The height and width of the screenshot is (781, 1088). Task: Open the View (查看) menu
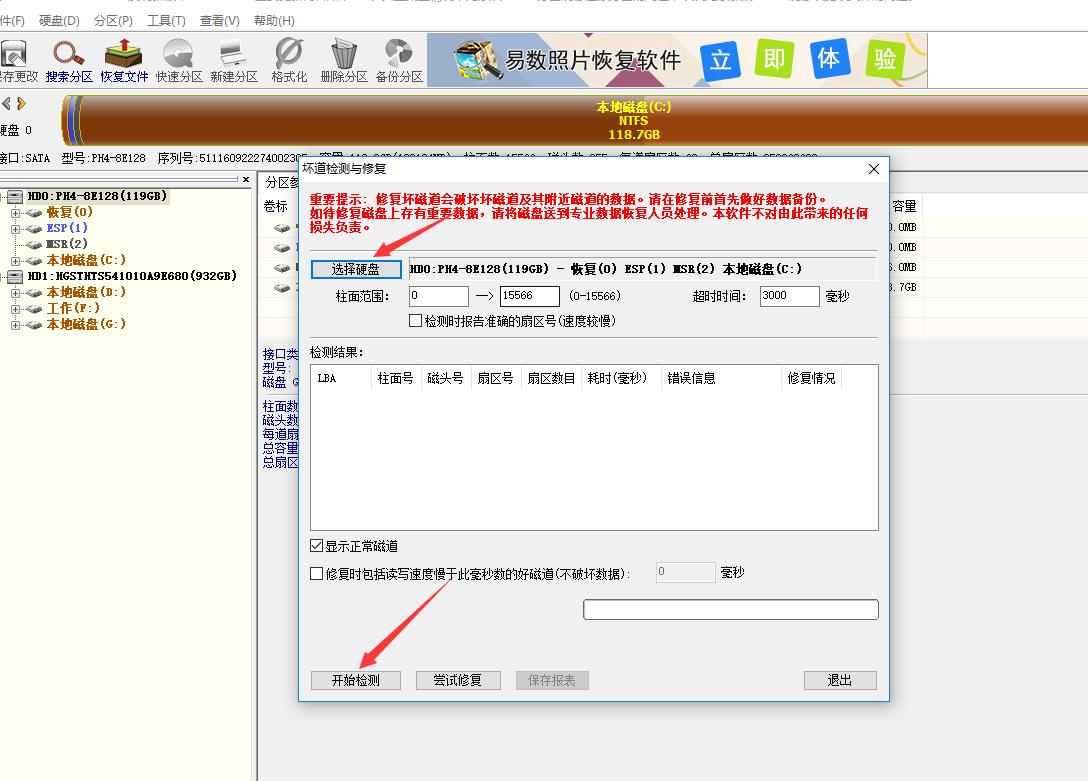[x=219, y=20]
